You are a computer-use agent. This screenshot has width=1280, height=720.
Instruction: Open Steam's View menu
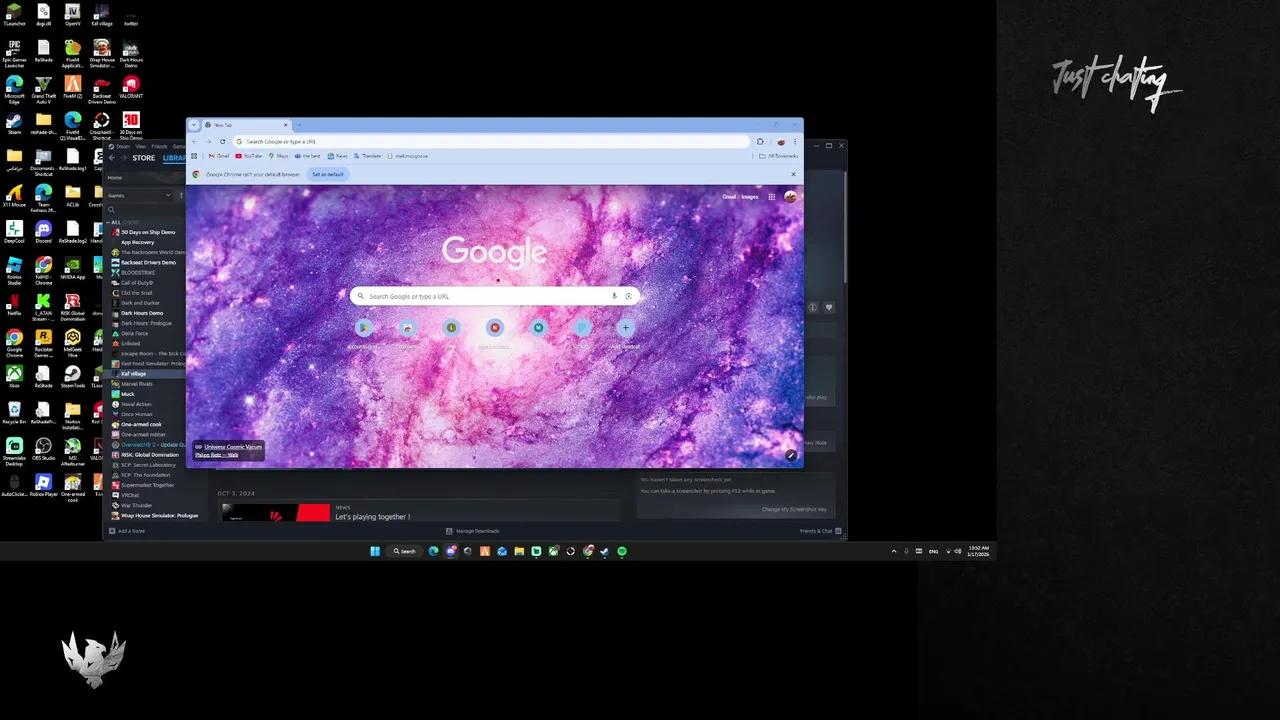140,146
